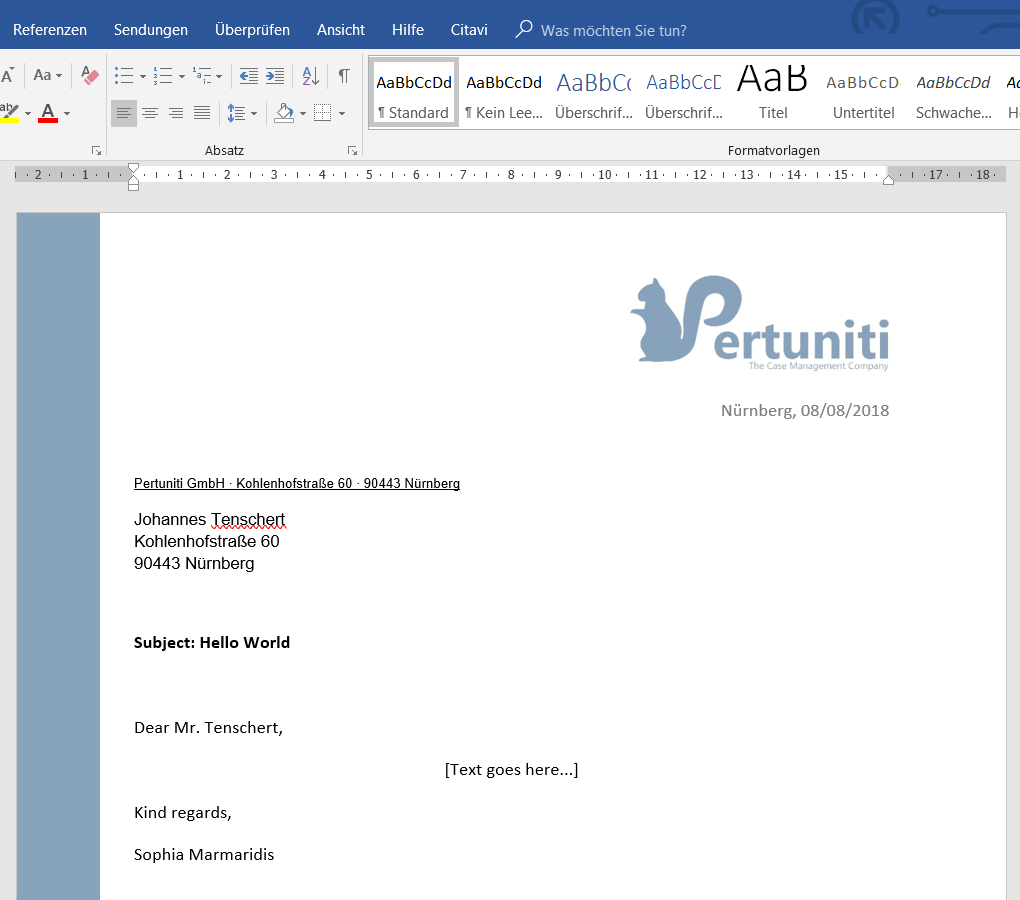Click the placeholder '[Text goes here...]'
1020x900 pixels.
coord(511,770)
